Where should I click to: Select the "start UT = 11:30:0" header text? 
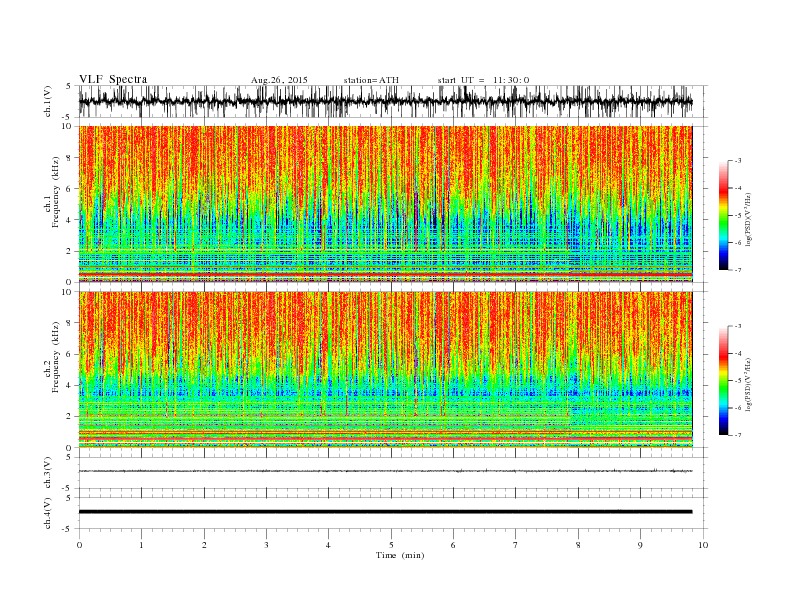(x=483, y=80)
